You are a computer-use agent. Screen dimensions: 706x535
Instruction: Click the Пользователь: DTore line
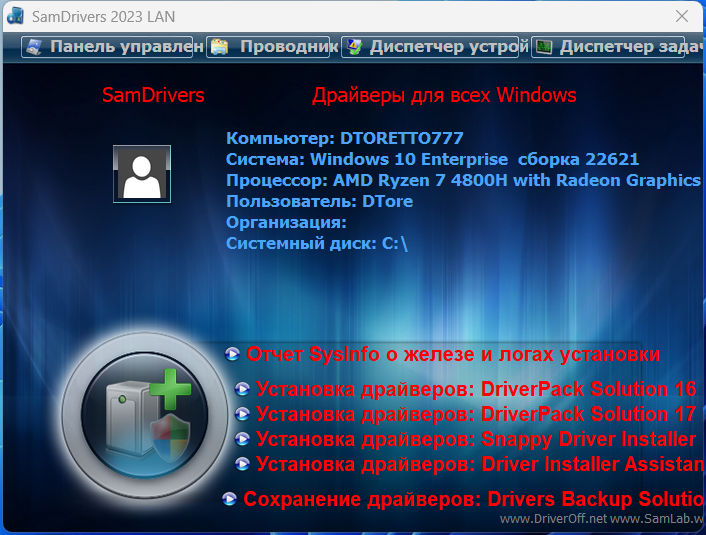pos(319,201)
